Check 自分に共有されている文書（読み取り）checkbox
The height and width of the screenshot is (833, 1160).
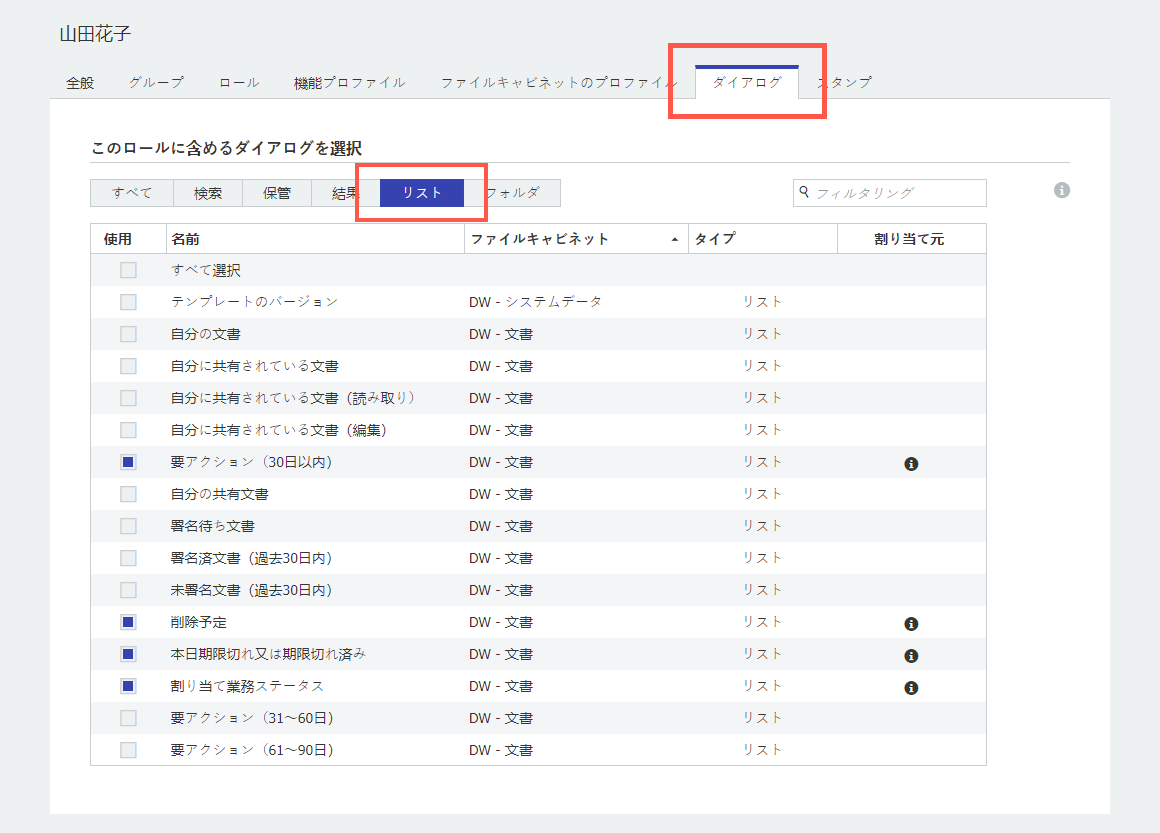tap(128, 398)
